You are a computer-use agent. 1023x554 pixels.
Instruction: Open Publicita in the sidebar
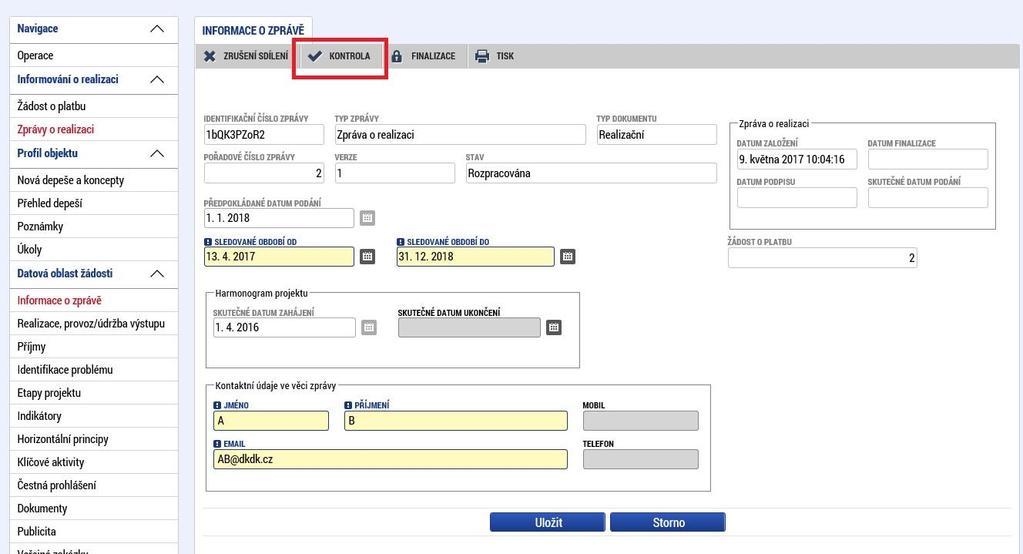pos(94,531)
